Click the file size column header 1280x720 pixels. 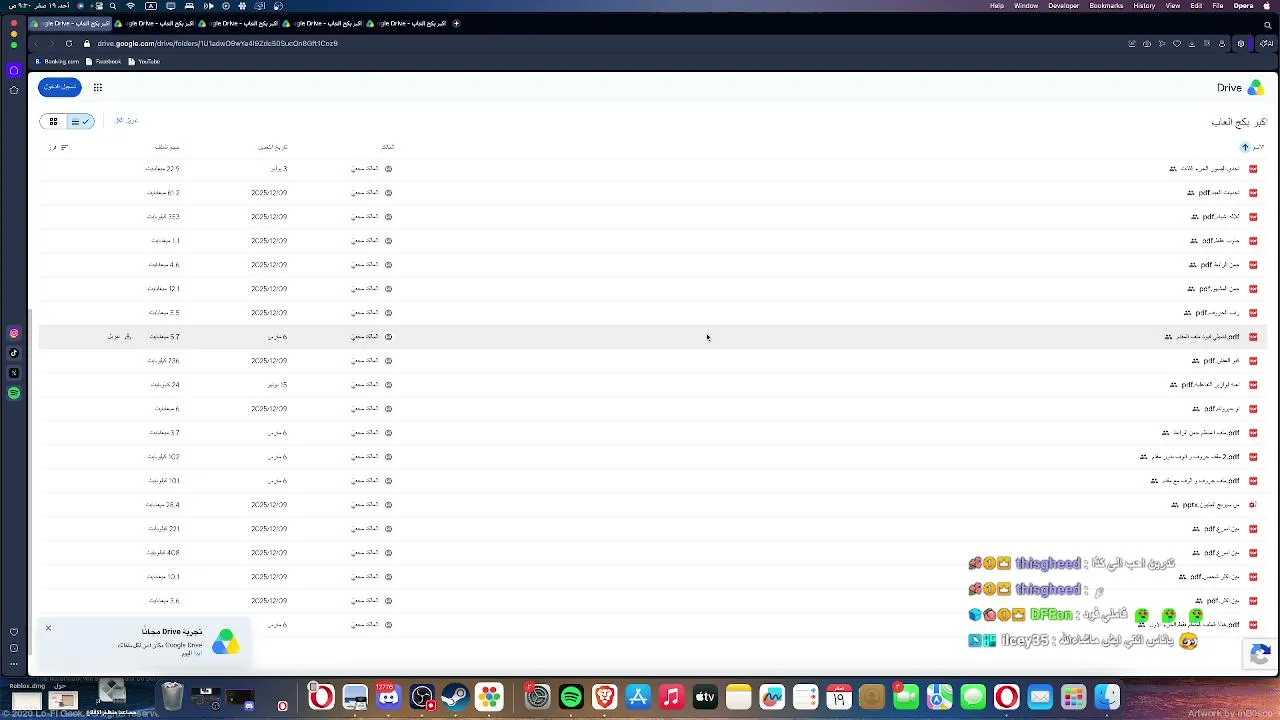[x=167, y=147]
